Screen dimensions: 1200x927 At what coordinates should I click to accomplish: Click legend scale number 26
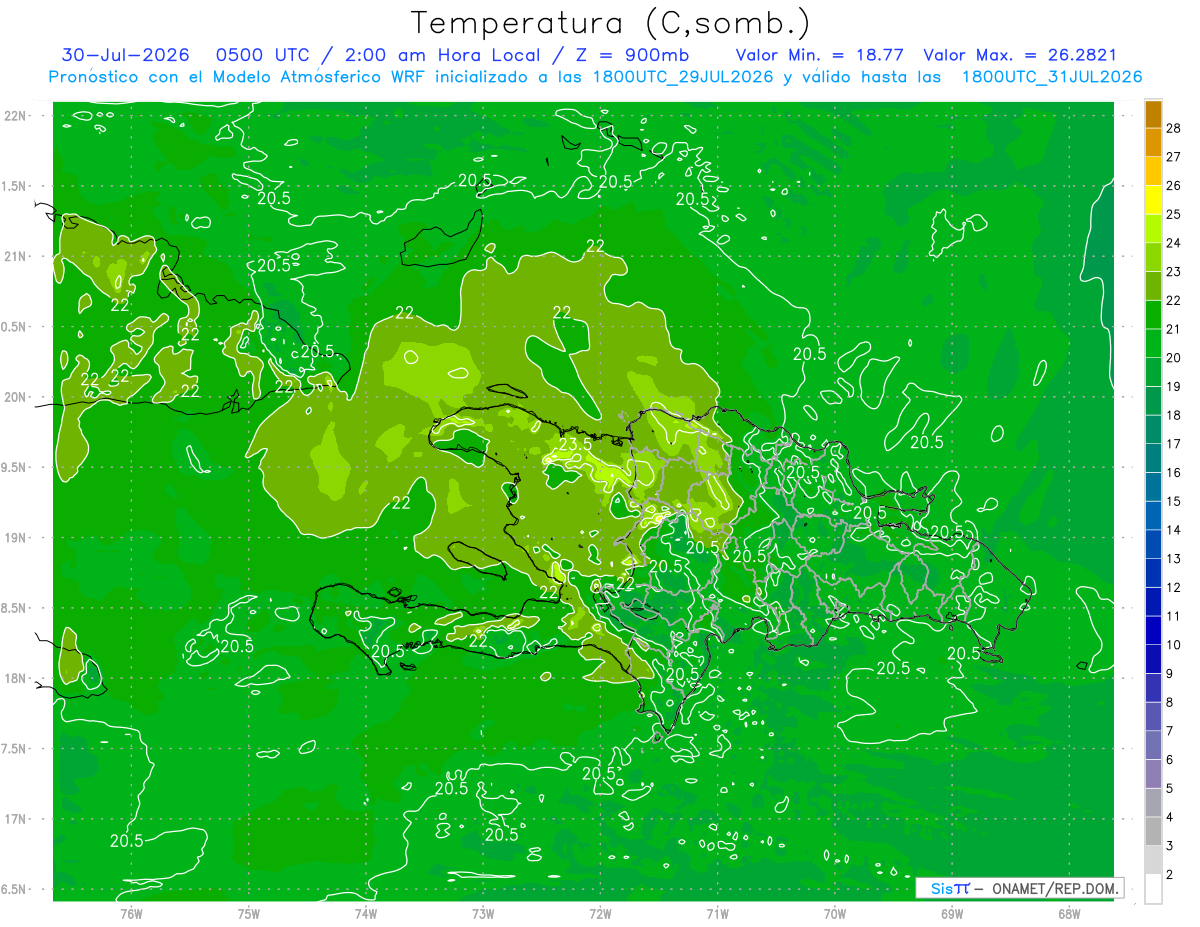tap(1174, 185)
